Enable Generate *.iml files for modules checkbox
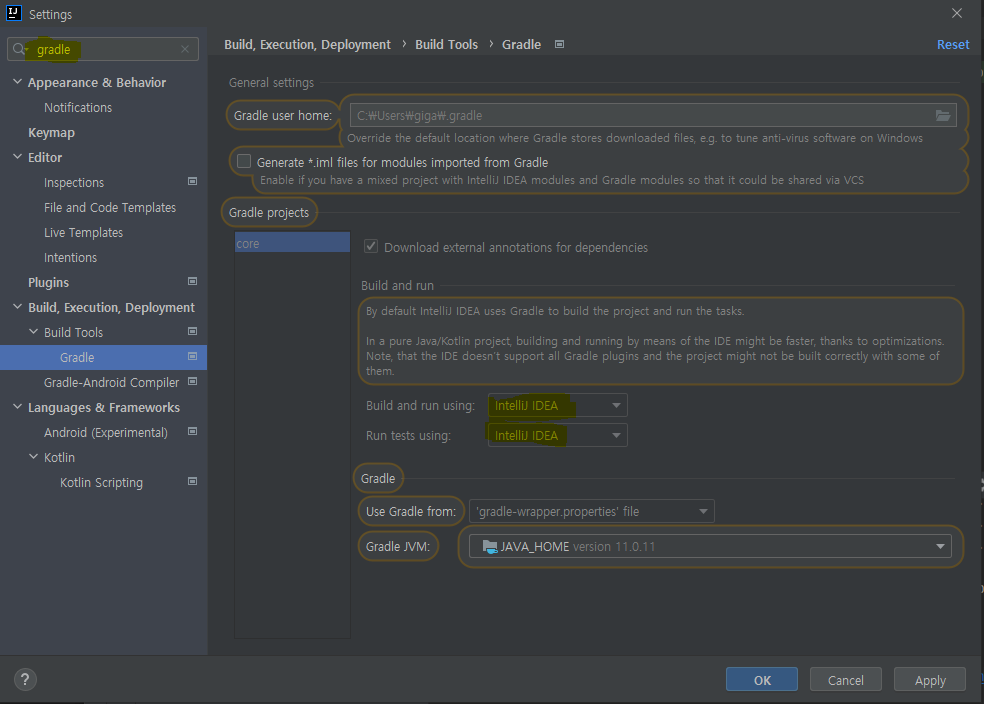 243,161
